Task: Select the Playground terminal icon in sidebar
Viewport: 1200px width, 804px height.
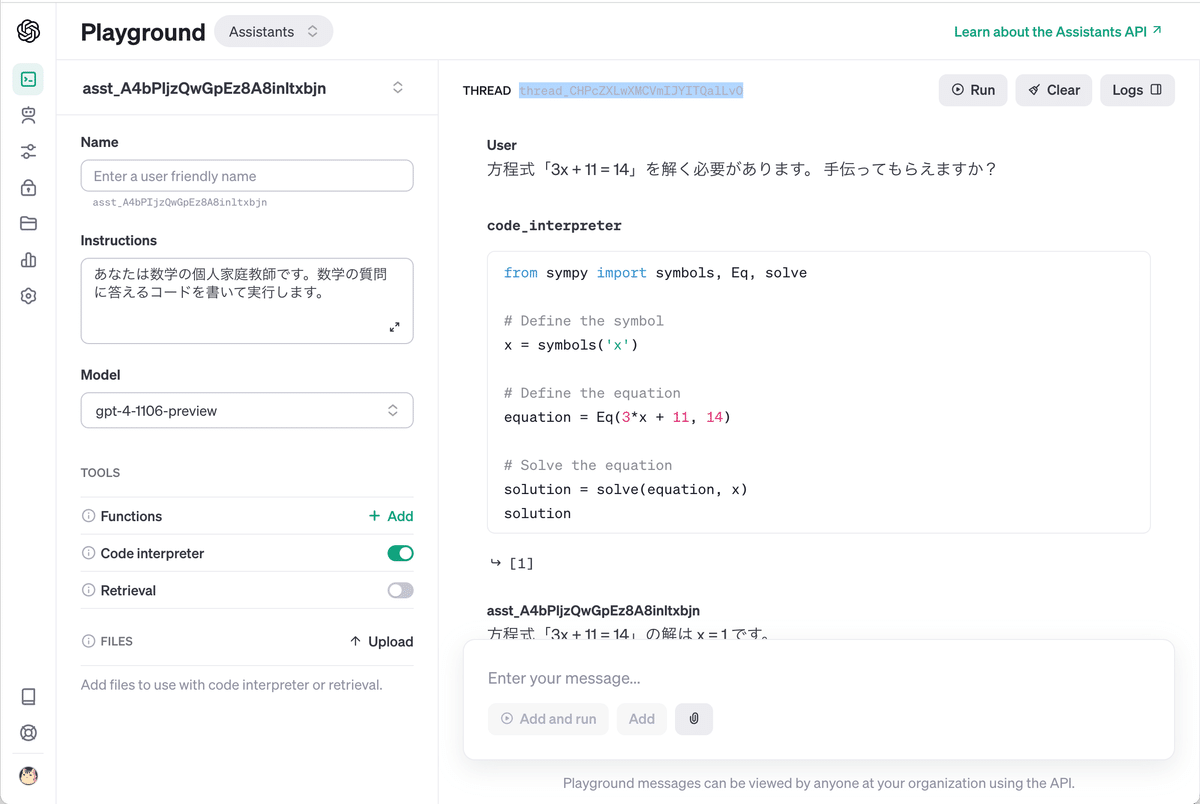Action: [28, 78]
